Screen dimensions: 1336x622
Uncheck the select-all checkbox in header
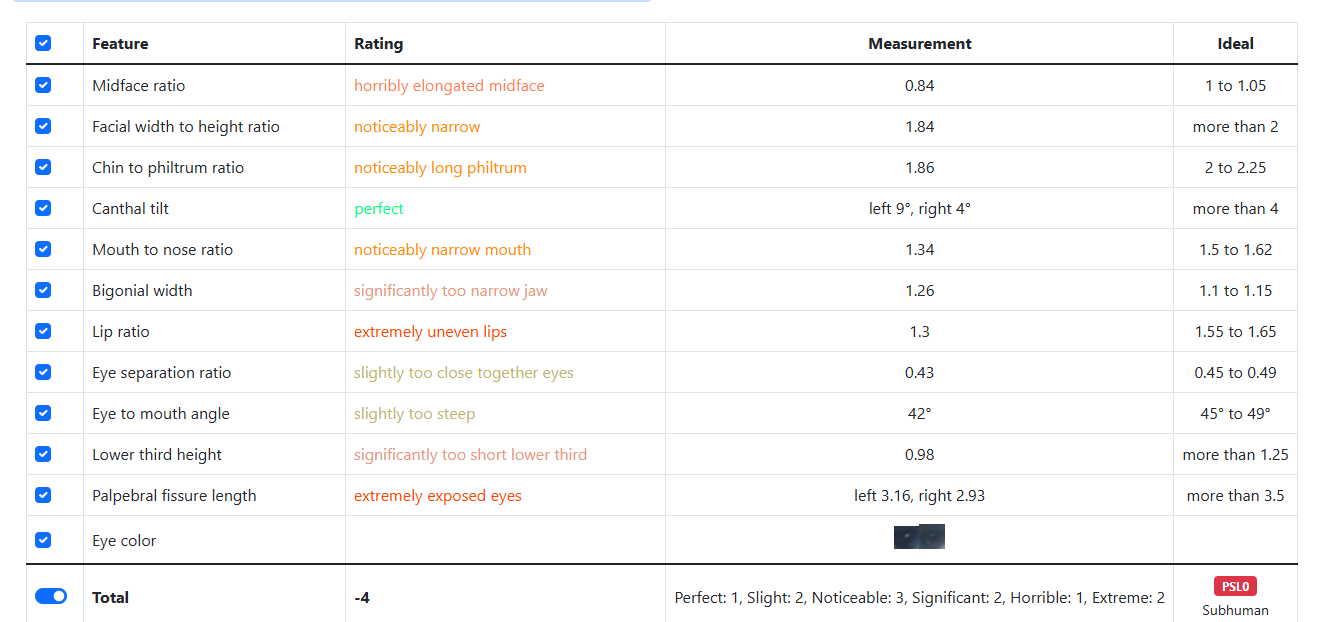43,44
